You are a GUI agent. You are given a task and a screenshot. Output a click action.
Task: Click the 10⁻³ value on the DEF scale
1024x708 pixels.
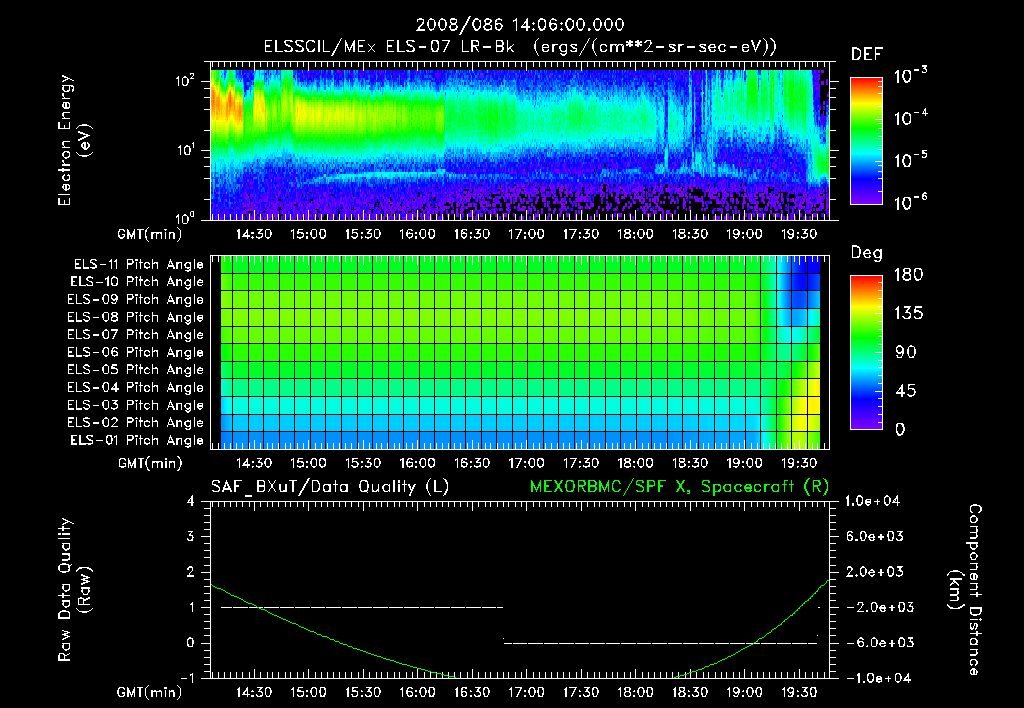pos(910,75)
